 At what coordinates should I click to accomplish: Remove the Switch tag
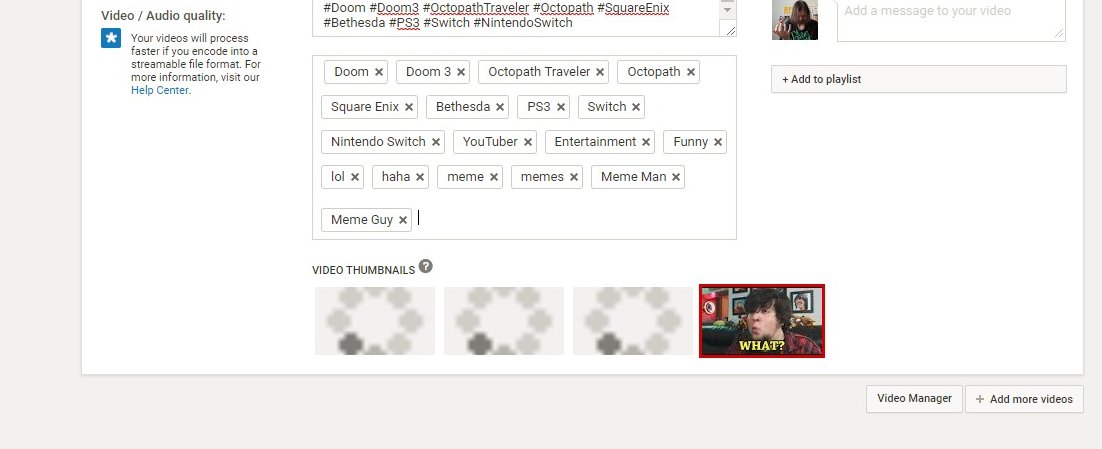pos(636,108)
